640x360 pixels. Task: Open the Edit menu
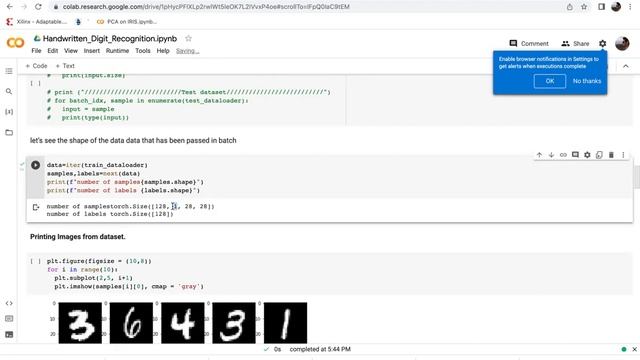(53, 51)
